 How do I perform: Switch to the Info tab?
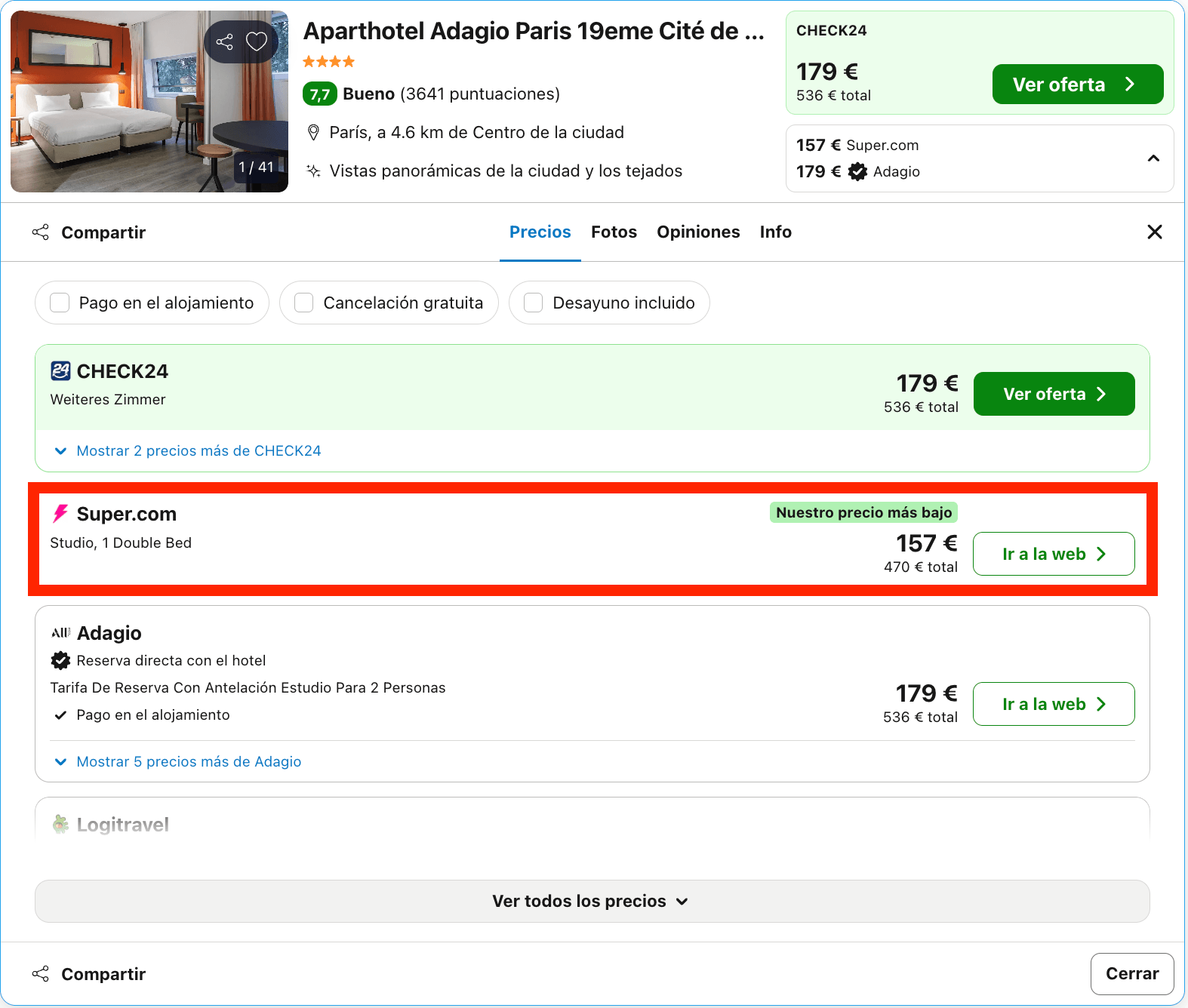(x=776, y=232)
